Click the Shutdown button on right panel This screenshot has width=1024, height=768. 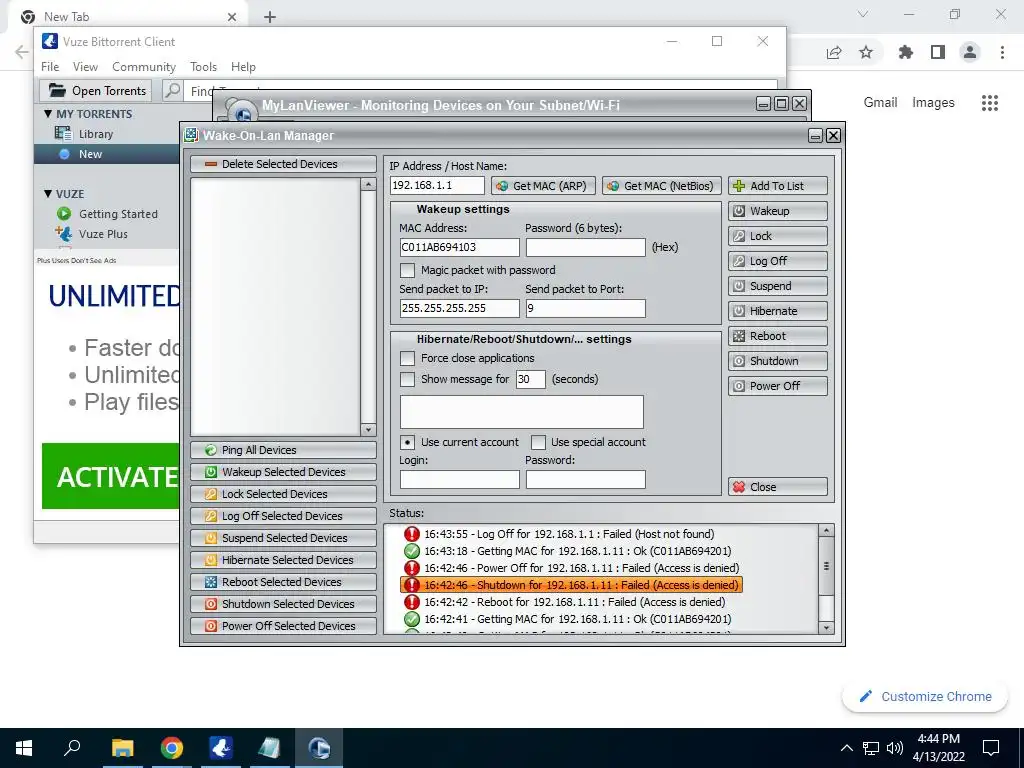click(x=778, y=361)
